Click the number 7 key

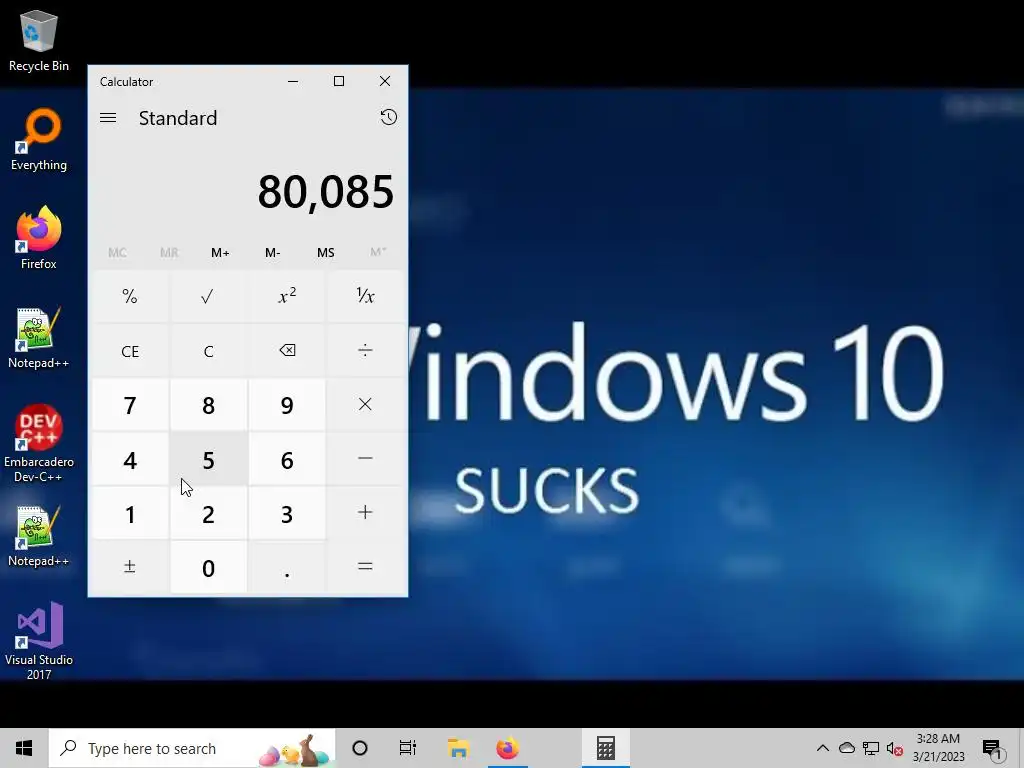coord(130,405)
